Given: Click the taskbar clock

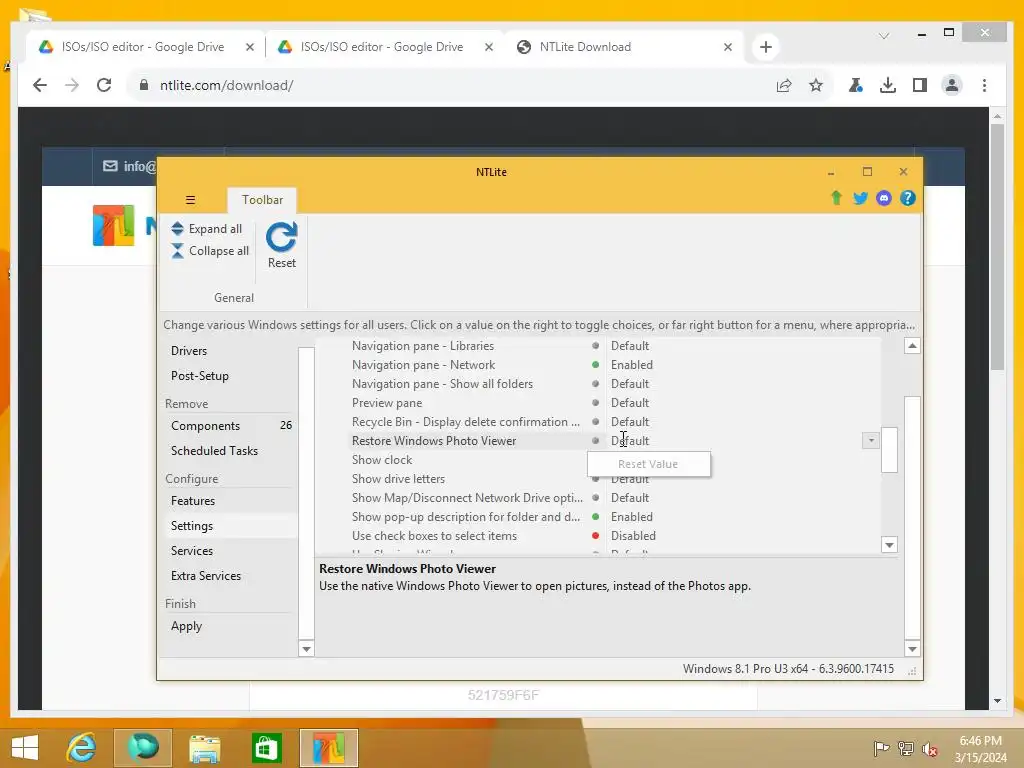Looking at the screenshot, I should click(x=980, y=749).
